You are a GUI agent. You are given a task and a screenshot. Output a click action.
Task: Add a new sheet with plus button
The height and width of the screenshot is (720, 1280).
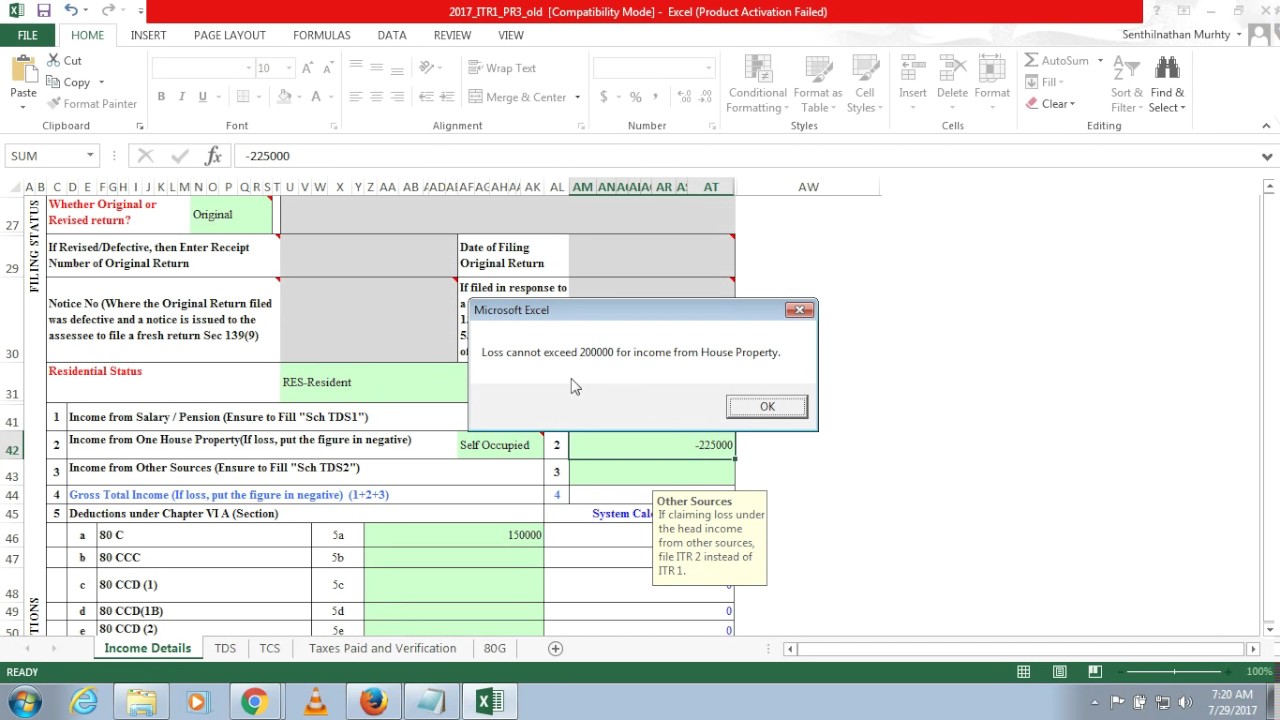[x=555, y=648]
